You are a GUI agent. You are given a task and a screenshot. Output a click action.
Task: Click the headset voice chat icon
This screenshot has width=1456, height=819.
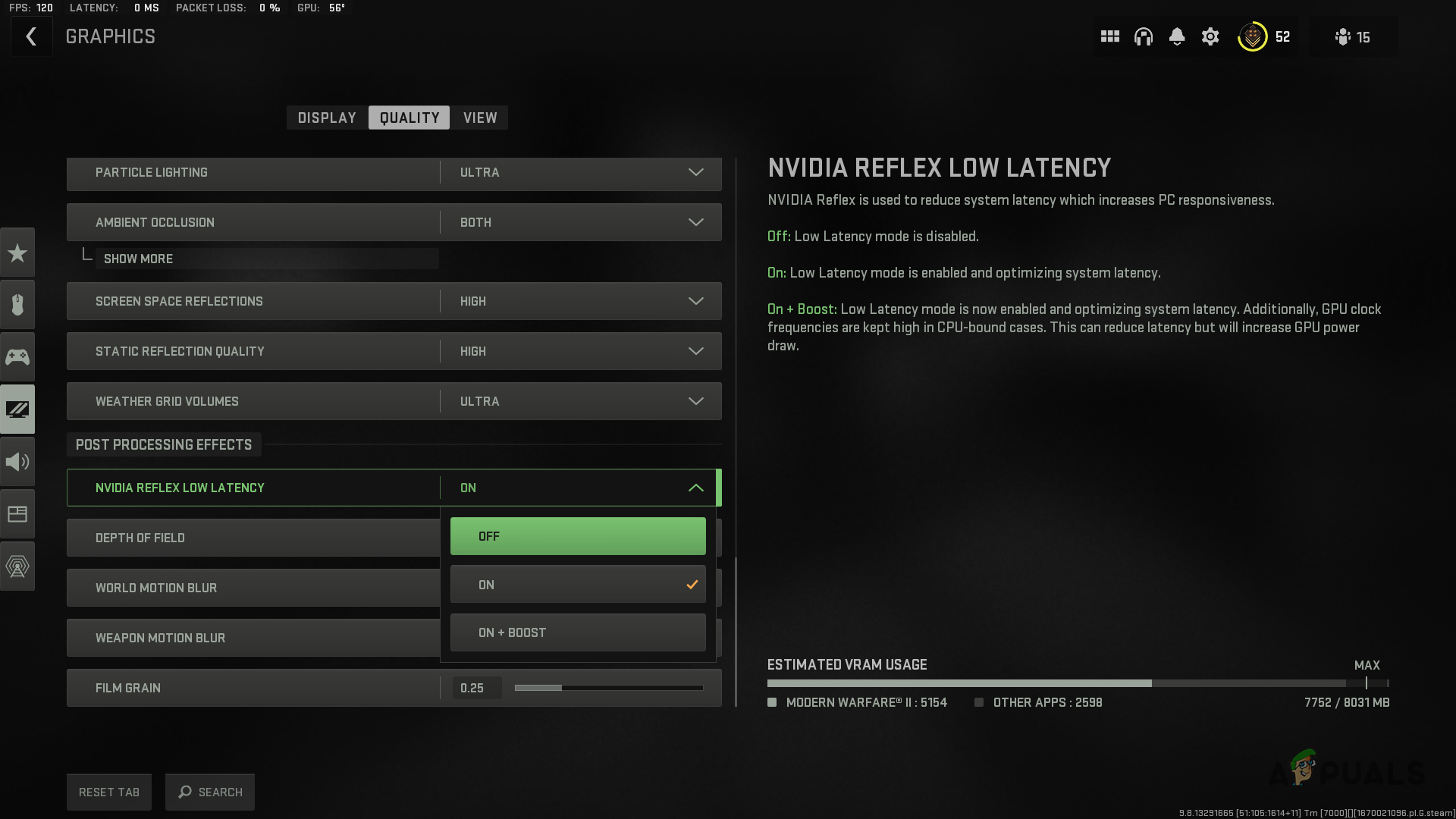point(1143,36)
